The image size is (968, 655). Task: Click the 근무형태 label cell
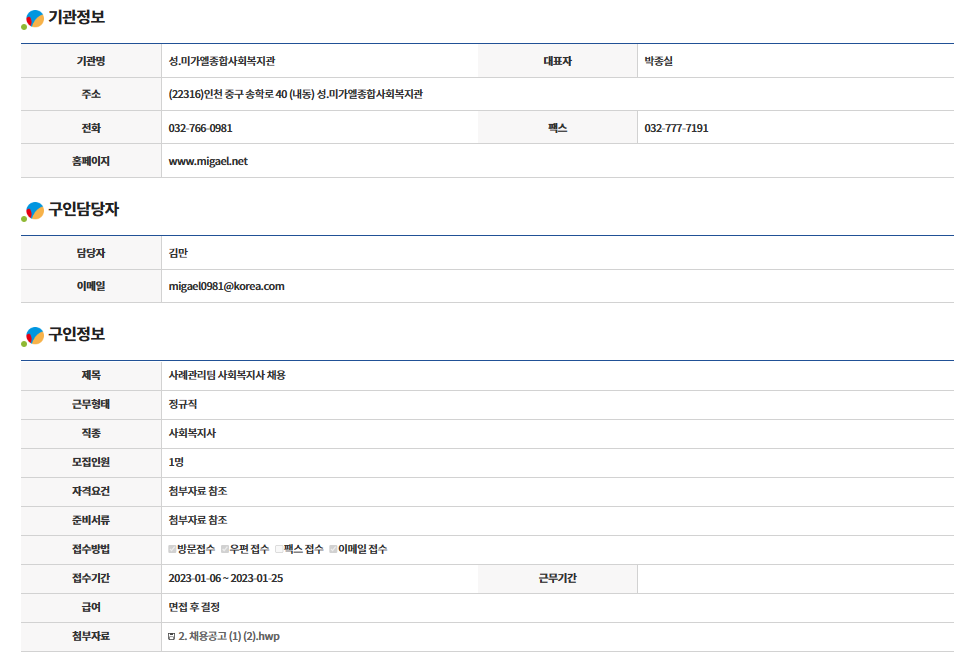[x=91, y=404]
